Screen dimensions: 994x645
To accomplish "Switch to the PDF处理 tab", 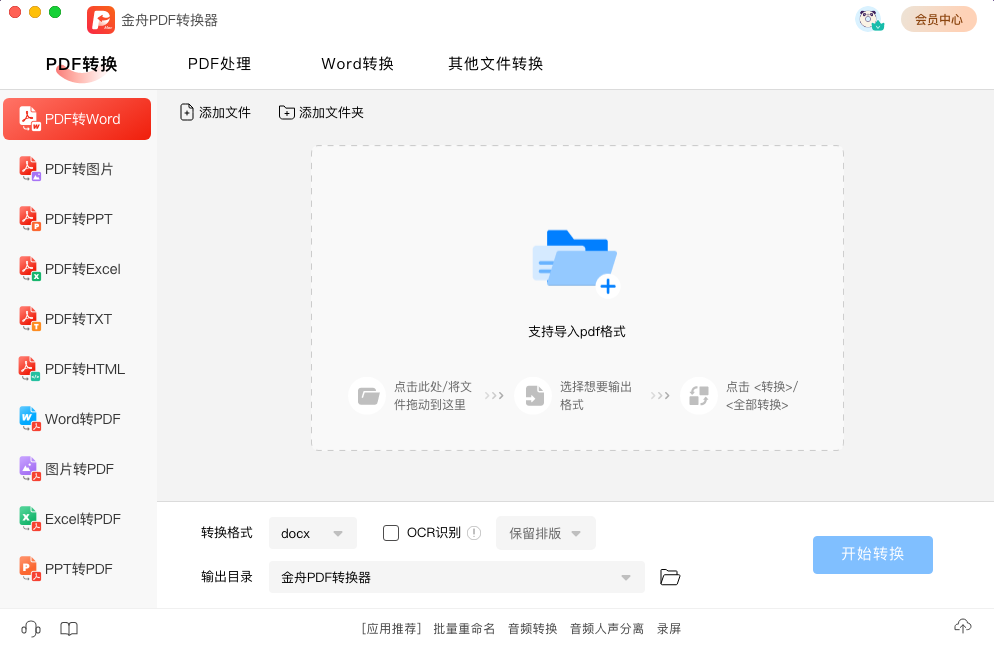I will [x=219, y=63].
